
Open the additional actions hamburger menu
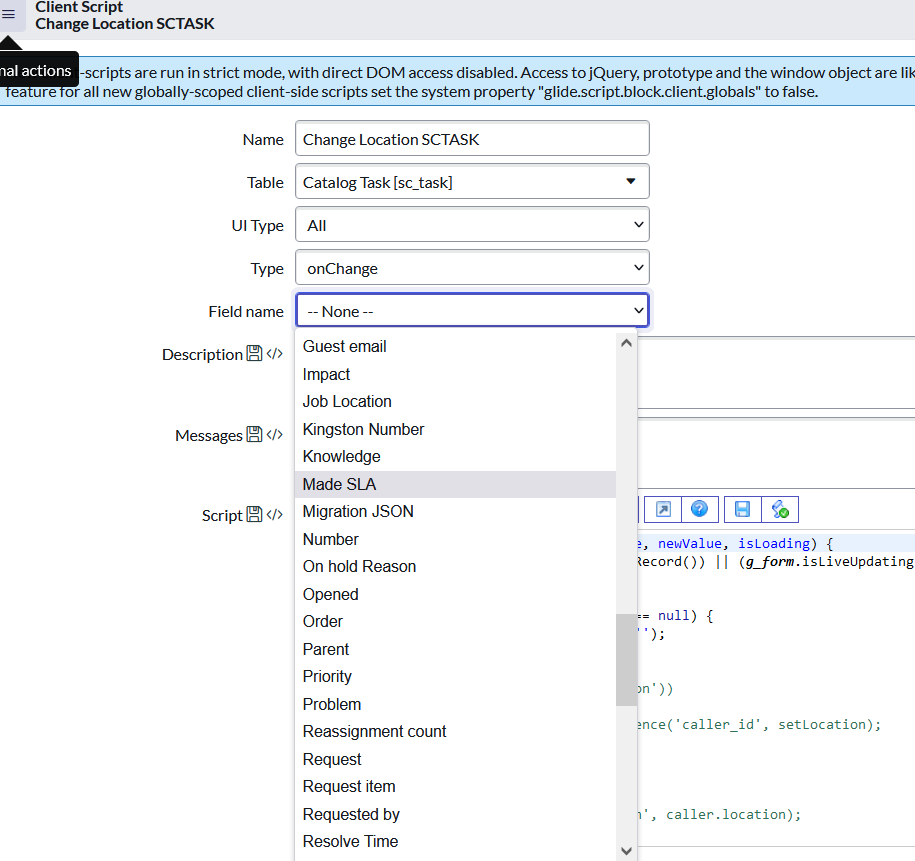pyautogui.click(x=9, y=15)
